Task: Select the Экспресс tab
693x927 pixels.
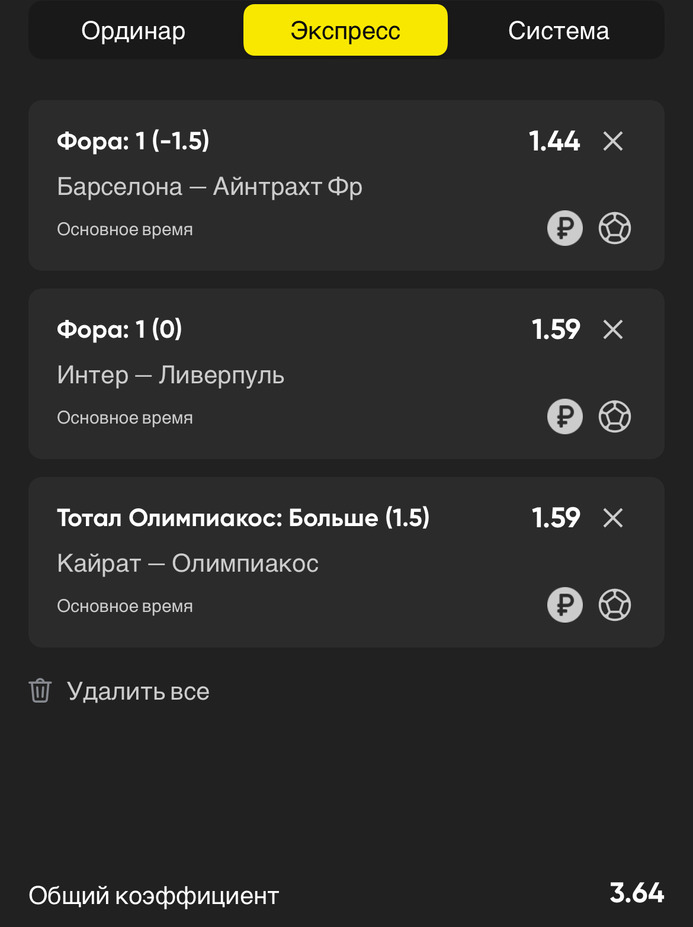Action: tap(345, 31)
